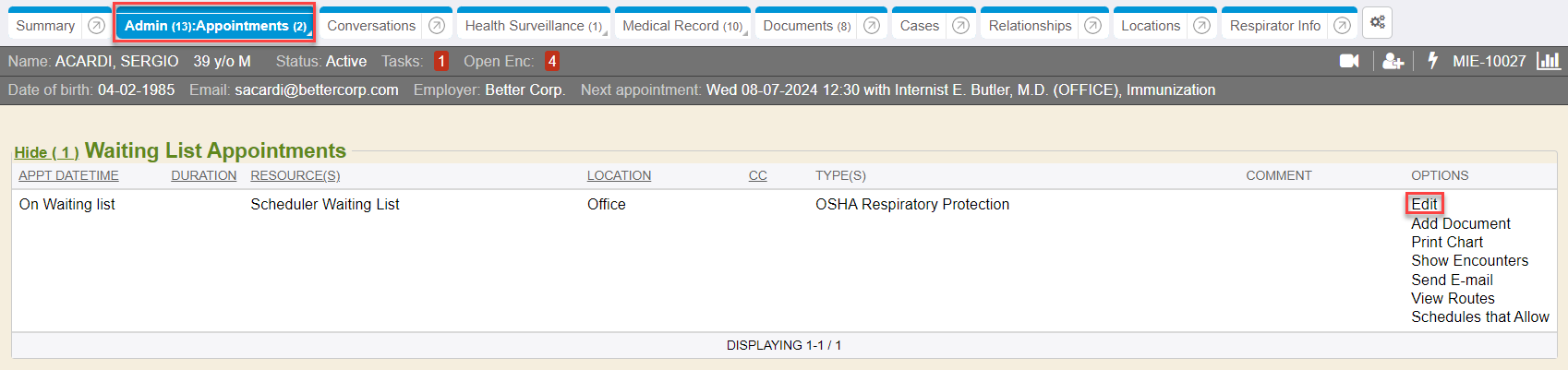Pop out the Respirator Info arrow icon
This screenshot has width=1568, height=370.
click(1343, 26)
